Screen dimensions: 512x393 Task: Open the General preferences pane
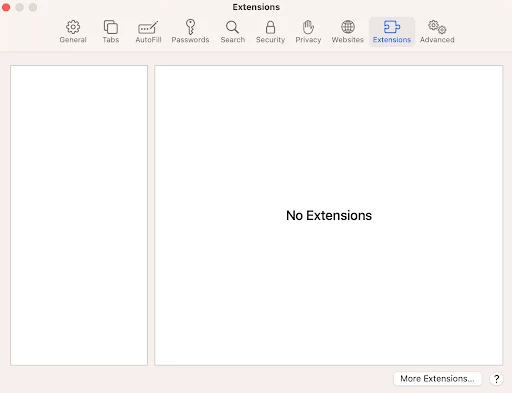point(73,32)
